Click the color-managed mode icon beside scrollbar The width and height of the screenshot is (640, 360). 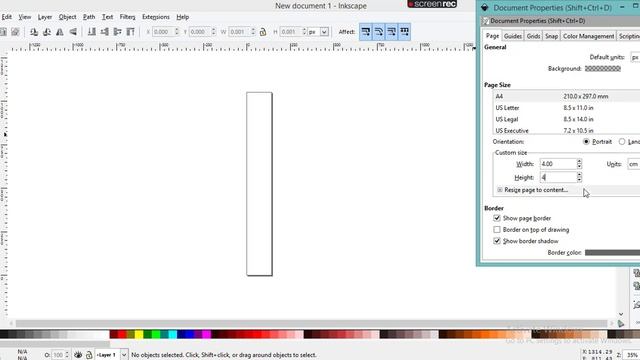tap(621, 324)
